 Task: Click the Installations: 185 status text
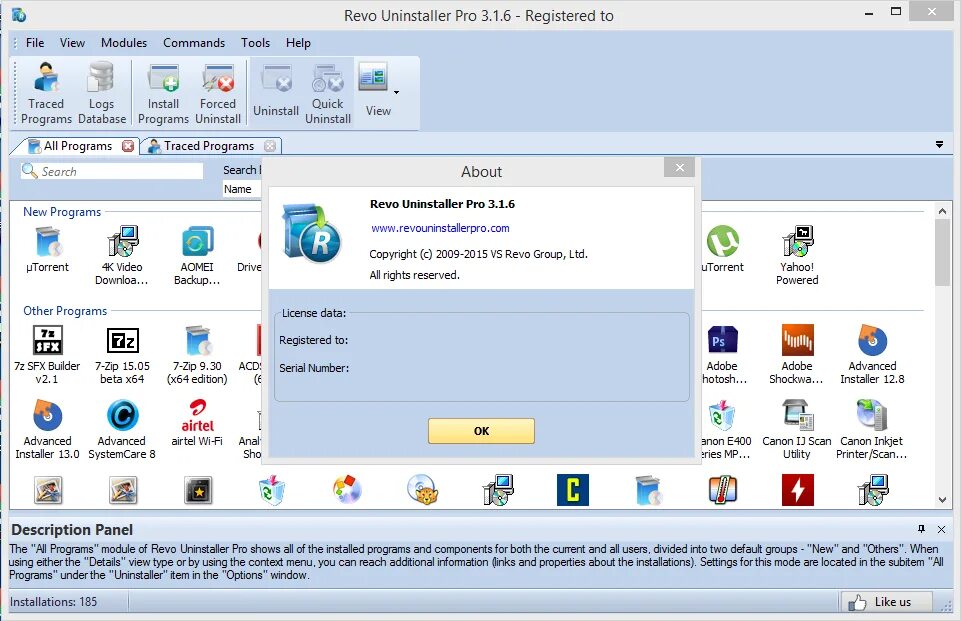click(53, 602)
